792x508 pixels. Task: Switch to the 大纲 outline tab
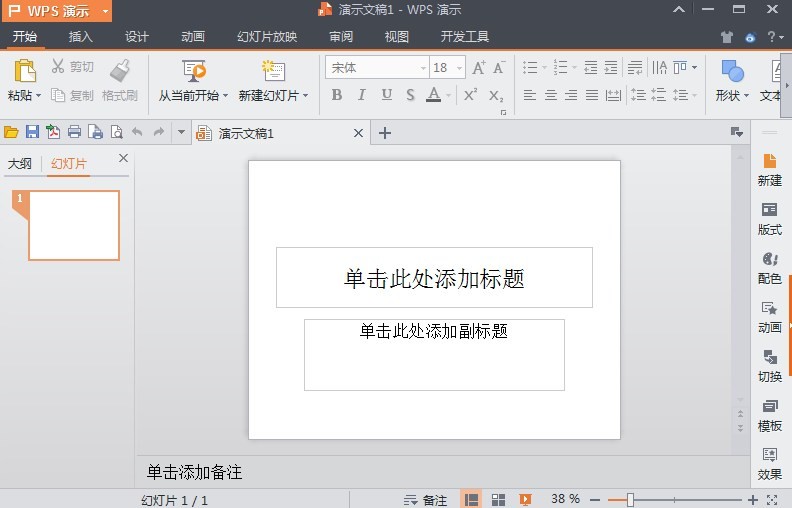[x=20, y=163]
